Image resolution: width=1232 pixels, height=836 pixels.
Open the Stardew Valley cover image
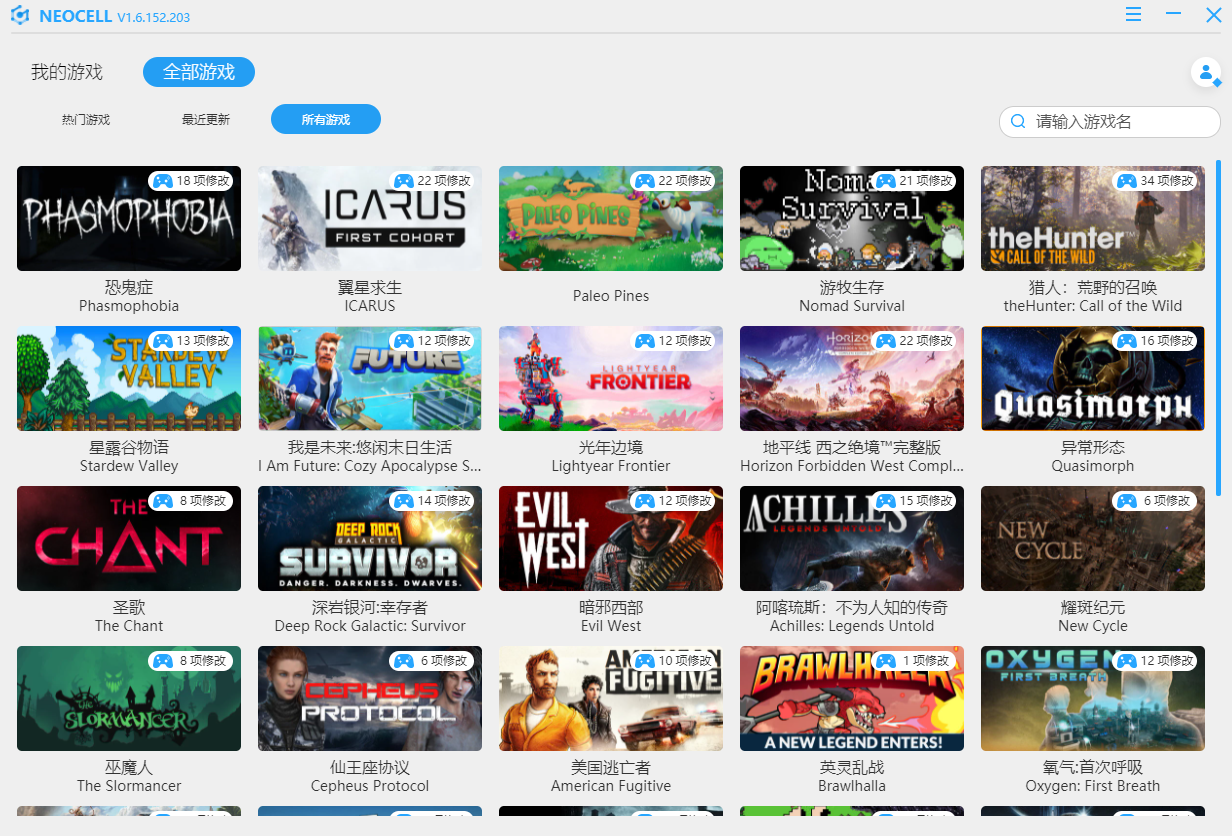point(129,378)
